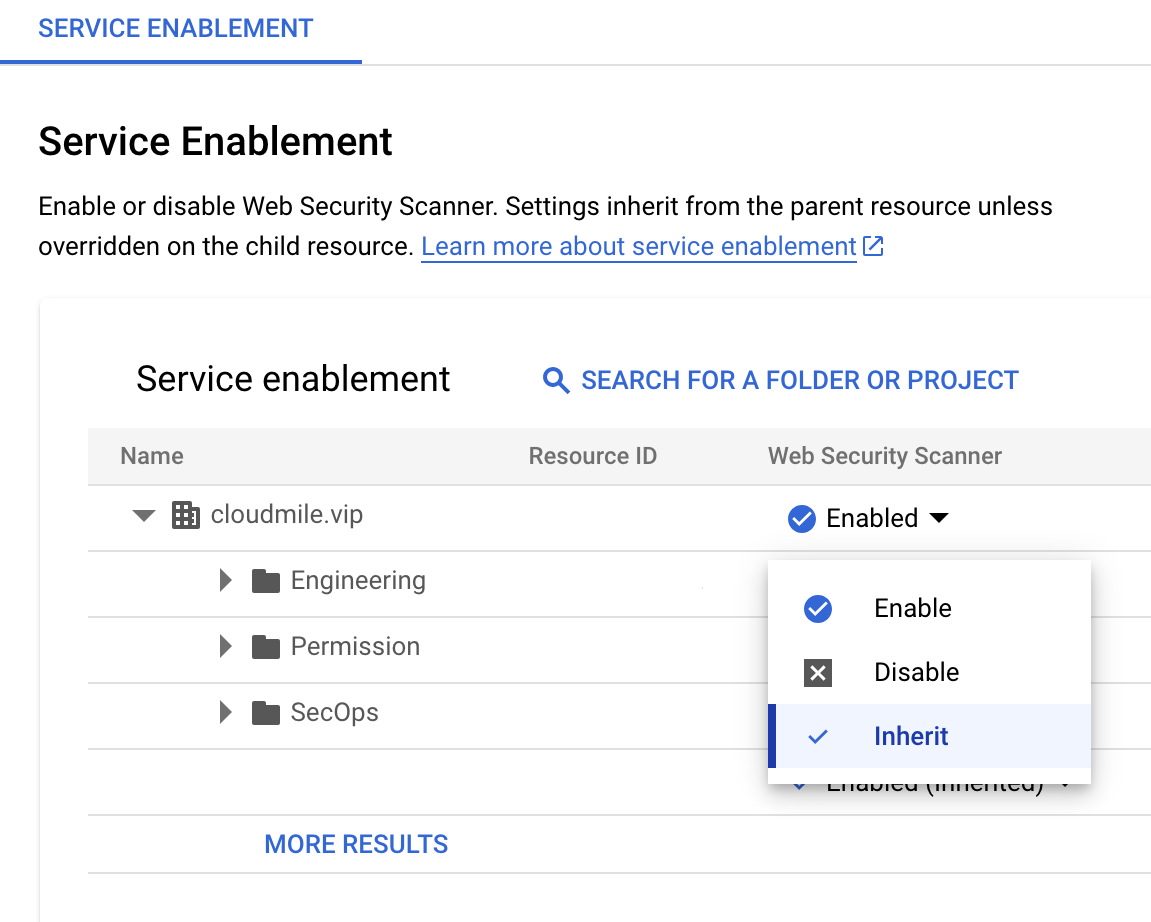The height and width of the screenshot is (922, 1151).
Task: Open Learn more about service enablement link
Action: tap(638, 246)
